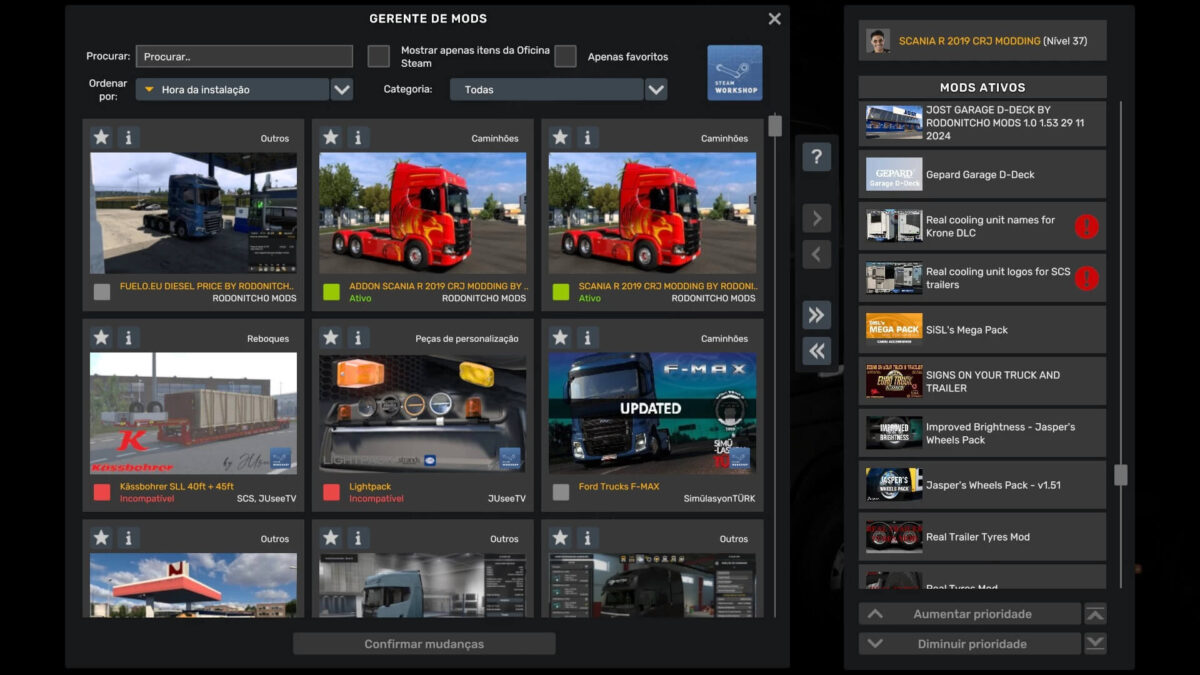This screenshot has width=1200, height=675.
Task: Click the question mark help icon
Action: (x=816, y=157)
